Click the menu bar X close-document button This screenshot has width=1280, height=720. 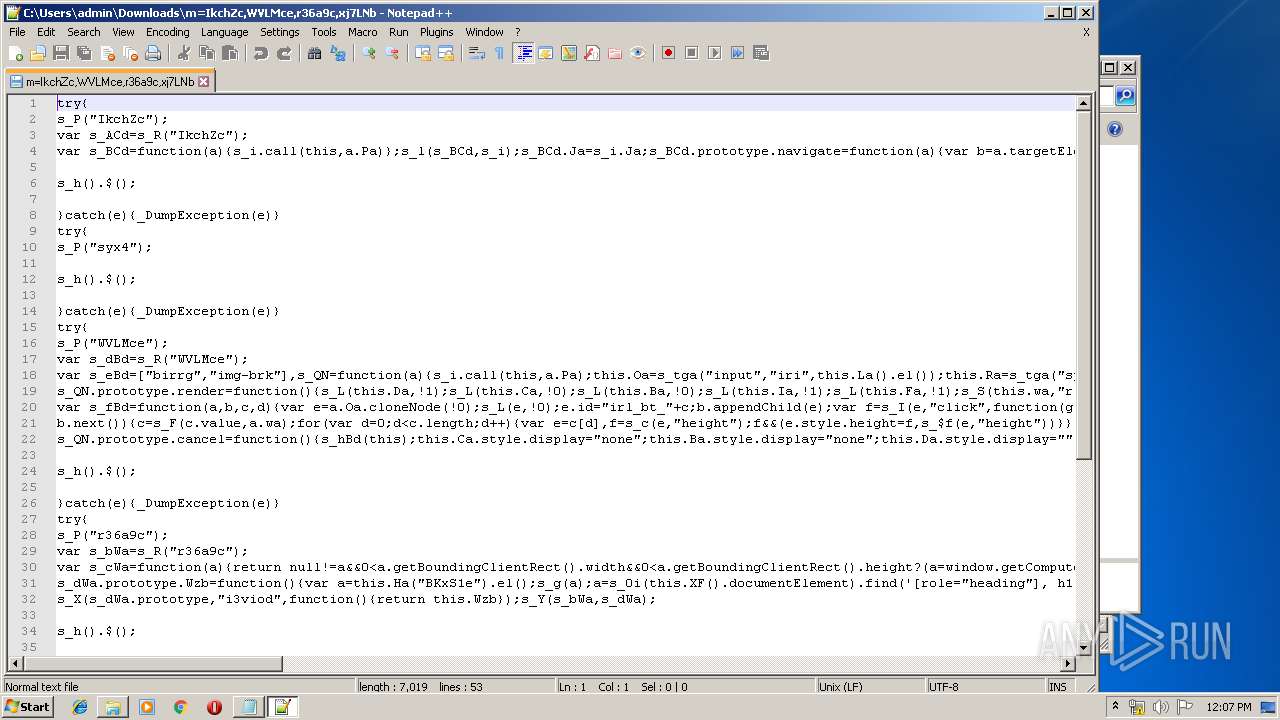[x=1086, y=32]
